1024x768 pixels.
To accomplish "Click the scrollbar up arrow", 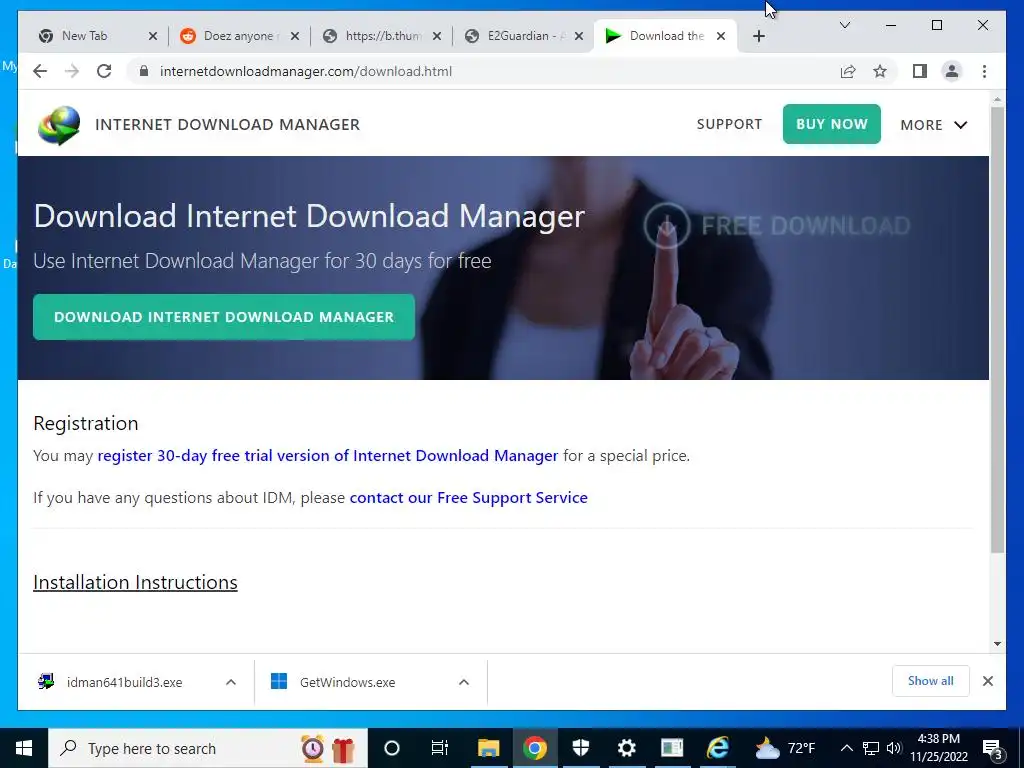I will pos(997,99).
